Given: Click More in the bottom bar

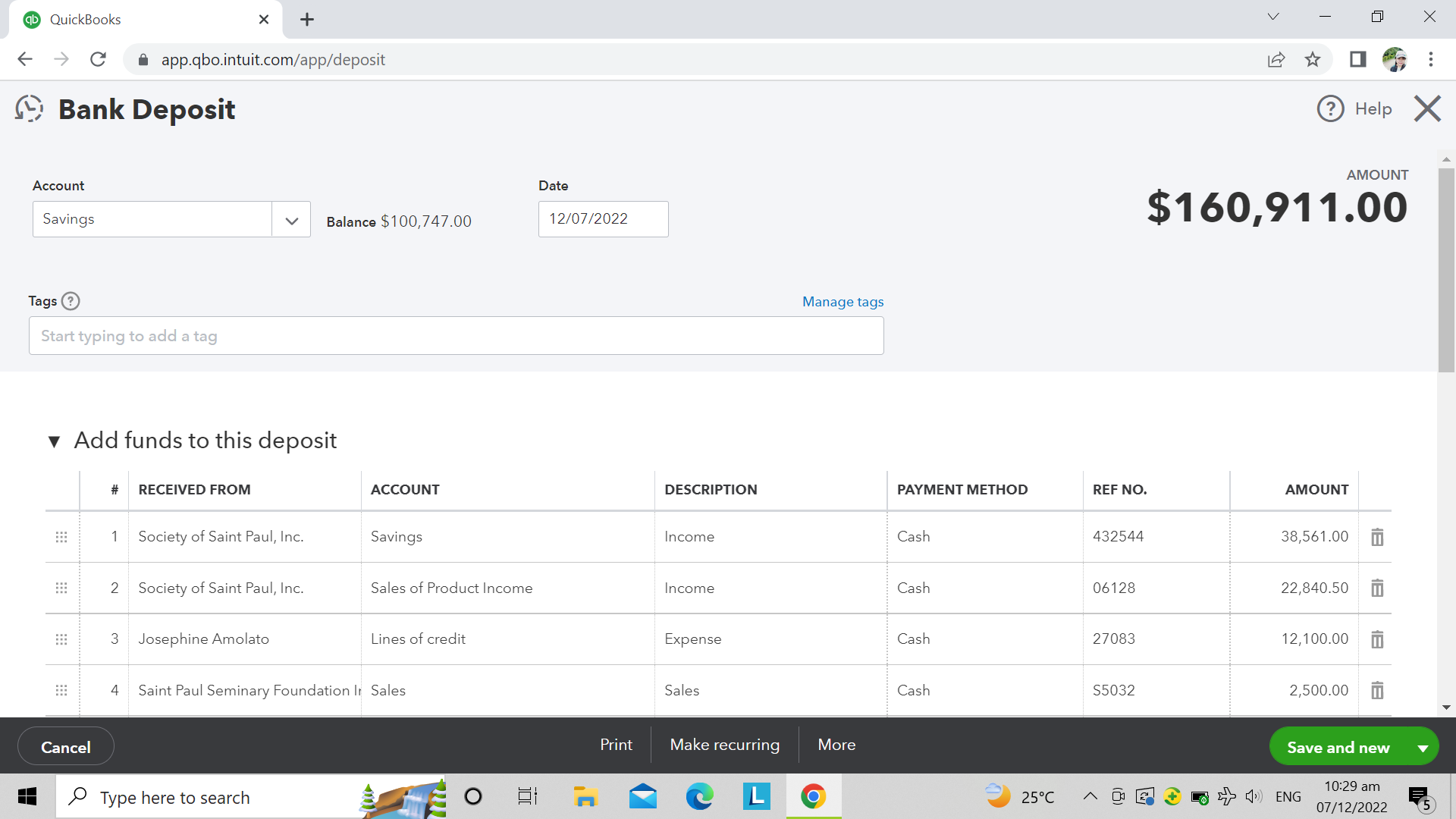Looking at the screenshot, I should [x=836, y=745].
